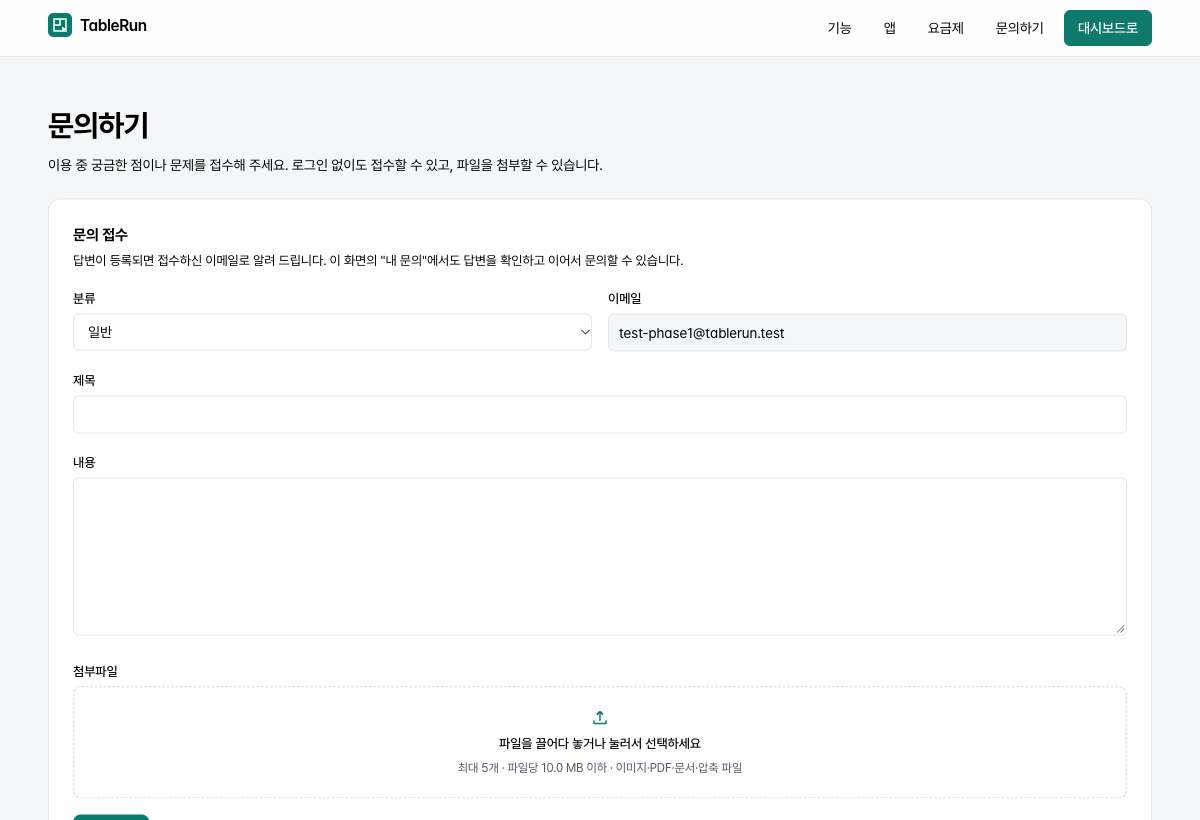Click the 문의 접수 section title
1200x820 pixels.
[100, 234]
